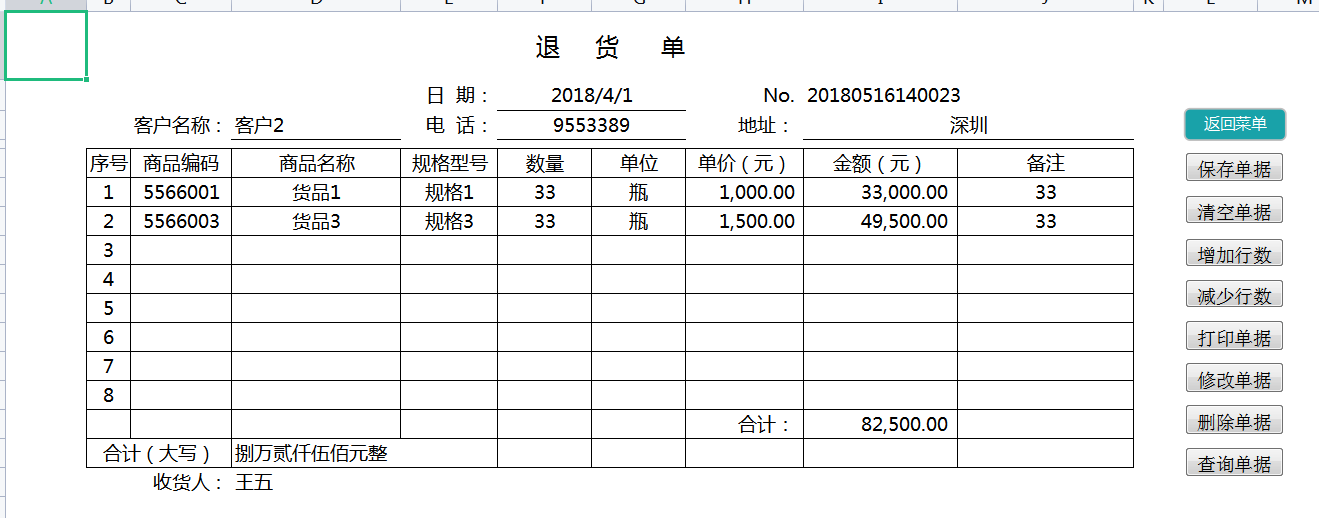Select the 合计（大写） label cell
The image size is (1319, 518).
pos(159,453)
